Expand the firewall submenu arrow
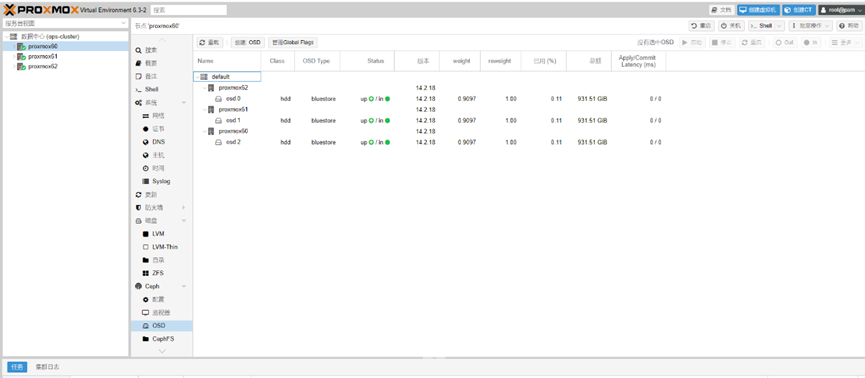This screenshot has width=865, height=378. pyautogui.click(x=184, y=207)
